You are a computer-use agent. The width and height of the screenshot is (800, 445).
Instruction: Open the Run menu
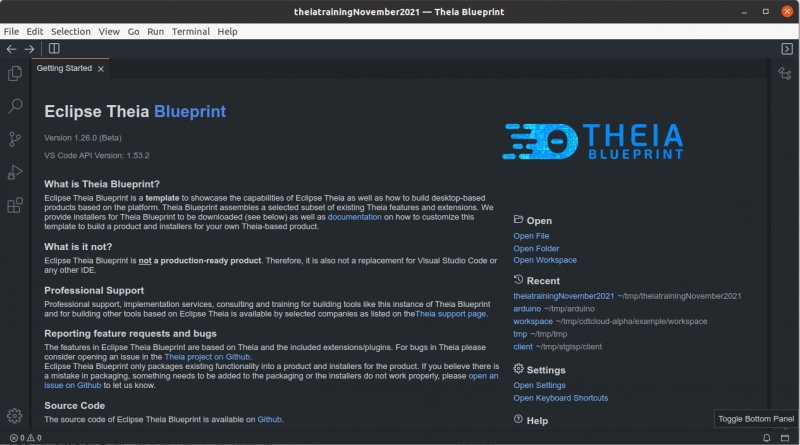click(156, 32)
